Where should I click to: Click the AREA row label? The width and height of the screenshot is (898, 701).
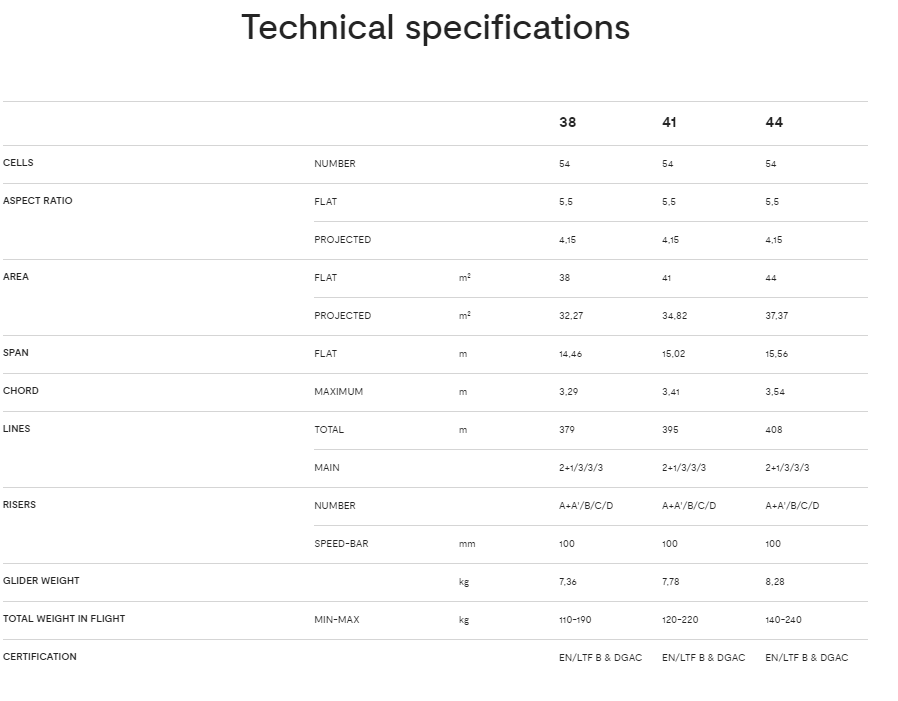point(16,277)
